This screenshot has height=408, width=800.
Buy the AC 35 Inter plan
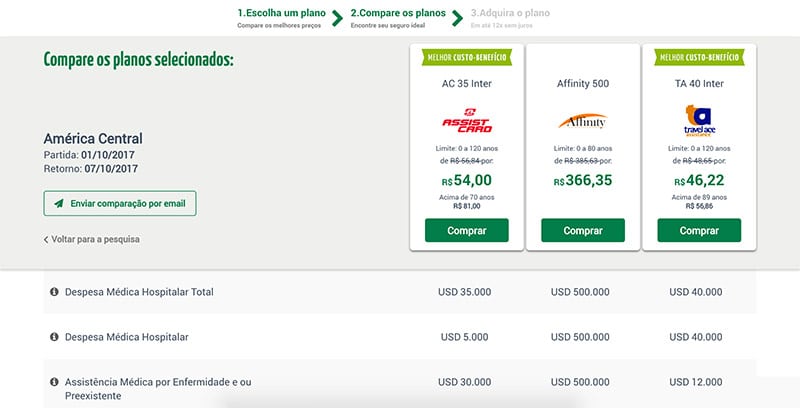[x=466, y=231]
